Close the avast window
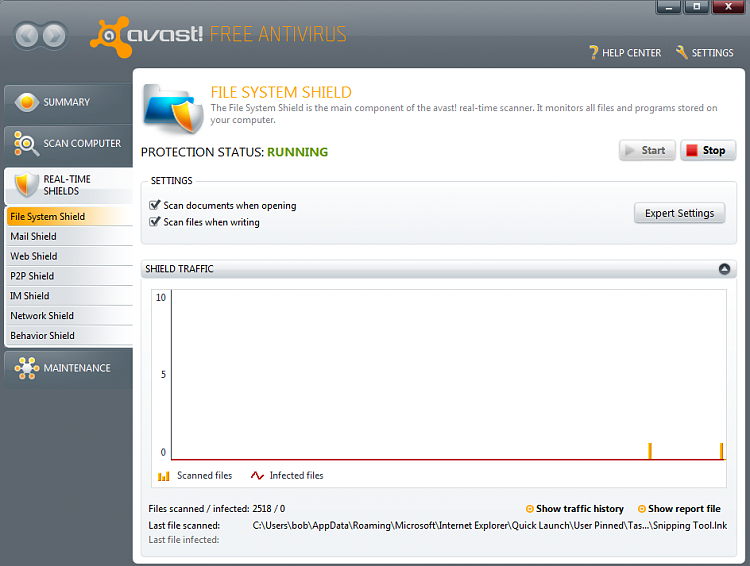 728,7
